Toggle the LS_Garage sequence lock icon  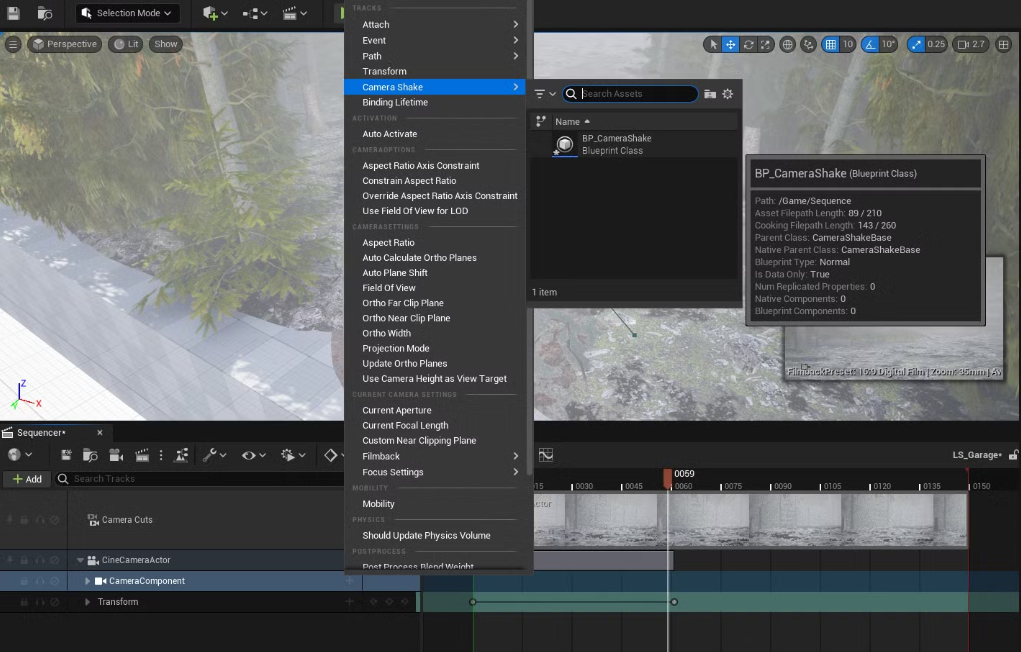tap(1013, 455)
